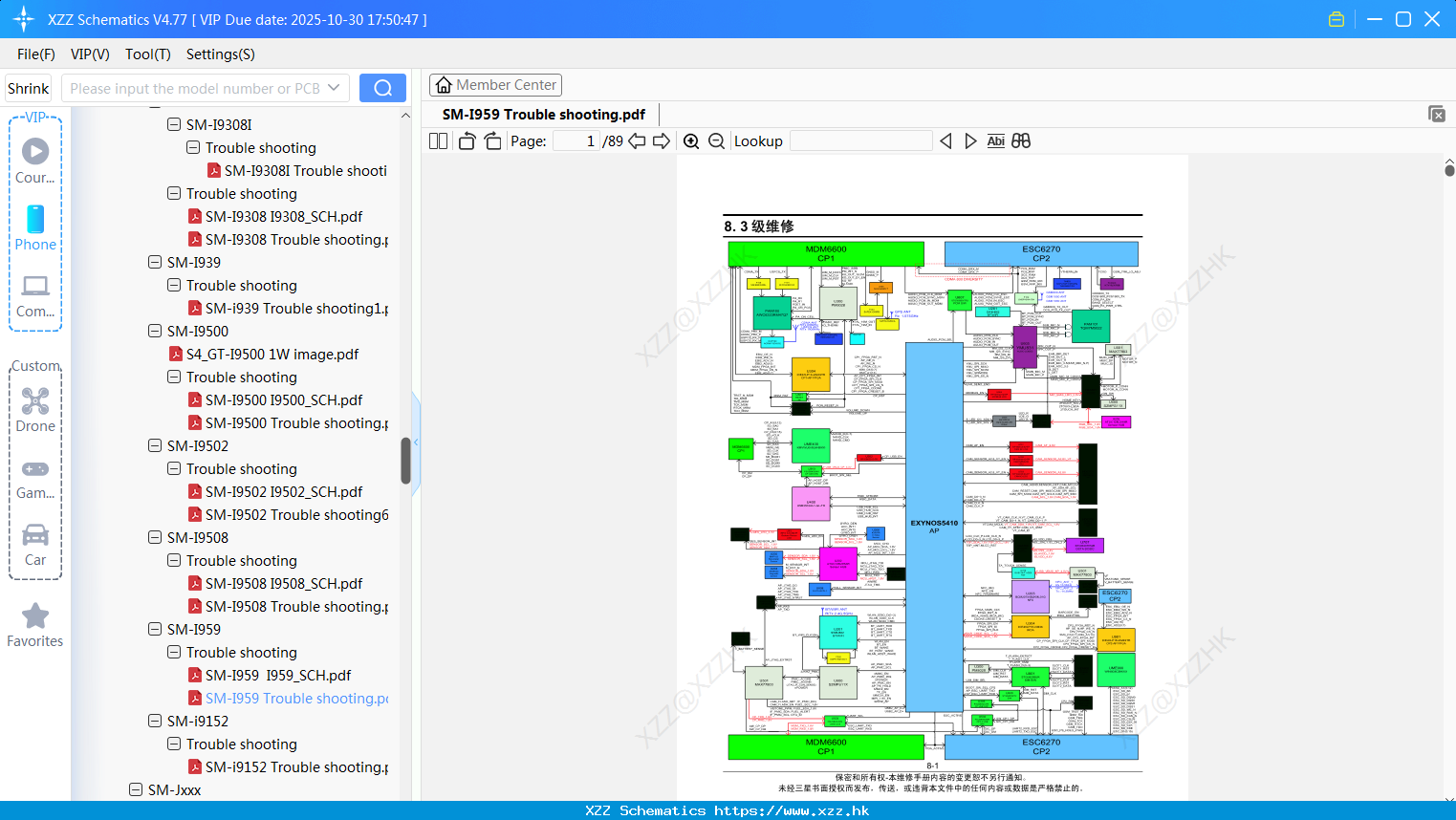Click the yellow toolbox icon in title bar
Viewport: 1456px width, 820px height.
point(1336,19)
